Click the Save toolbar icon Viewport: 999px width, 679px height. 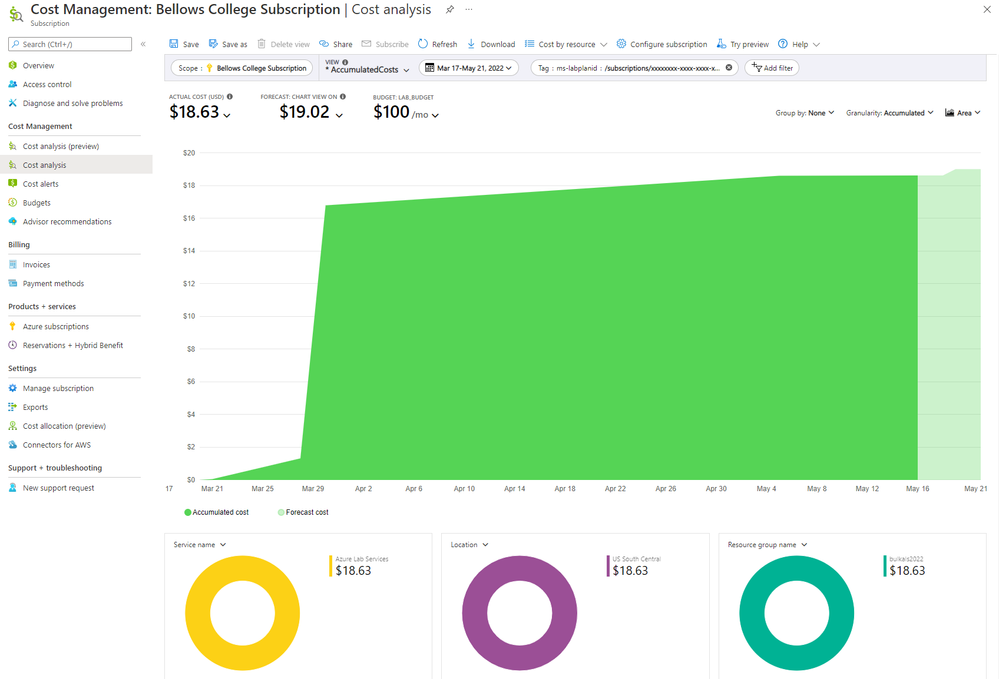click(x=173, y=44)
